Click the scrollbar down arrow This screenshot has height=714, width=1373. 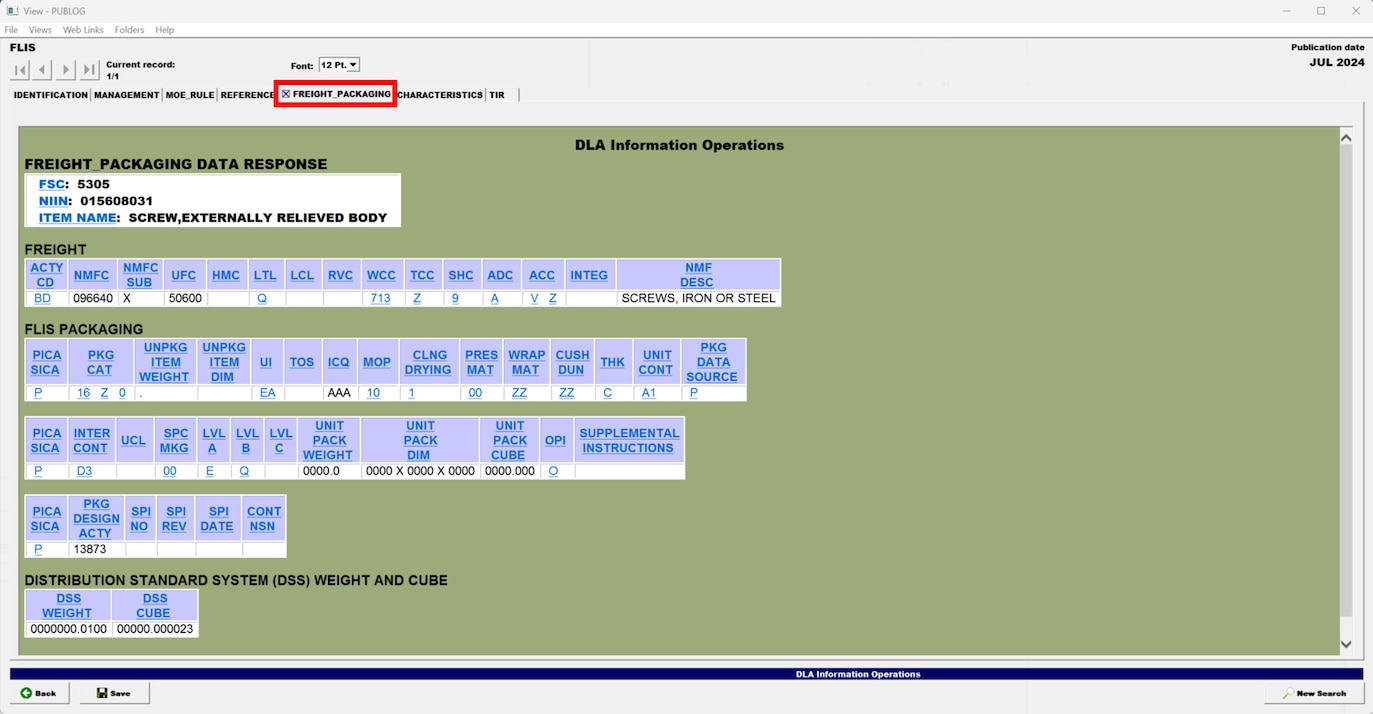[x=1346, y=645]
